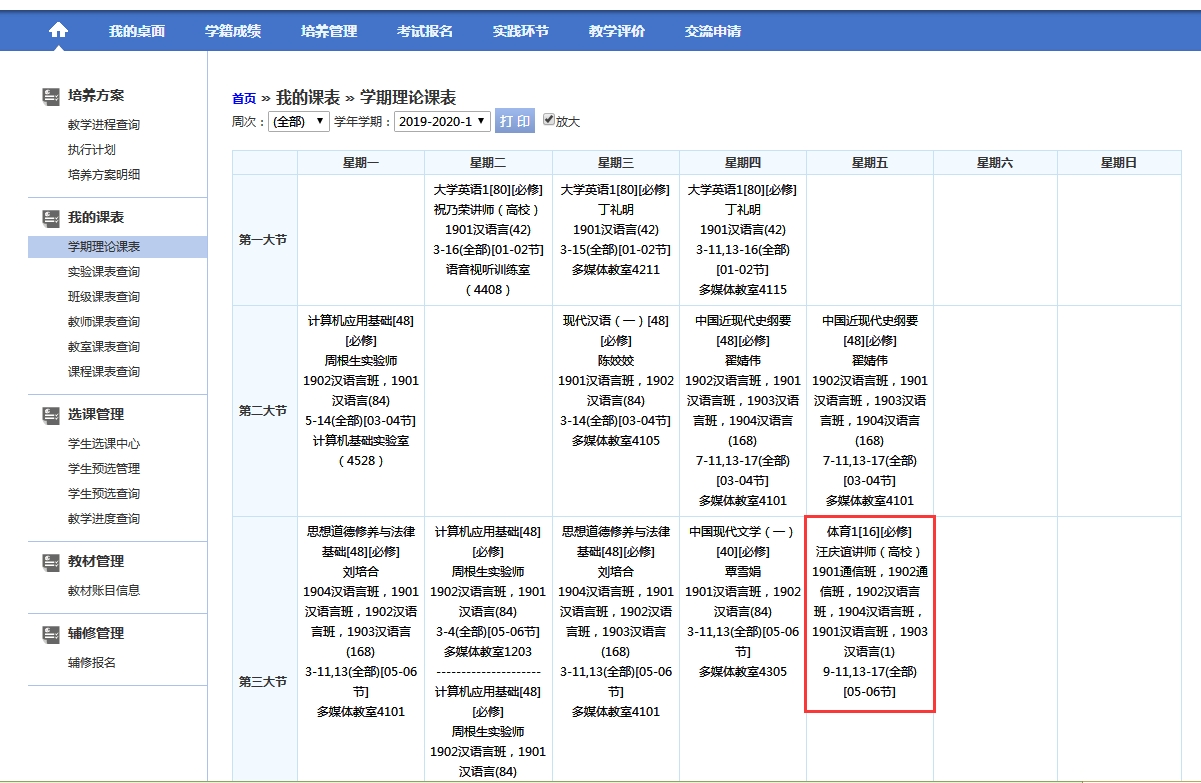Select the 教学评价 menu item
The image size is (1201, 783).
click(x=617, y=31)
